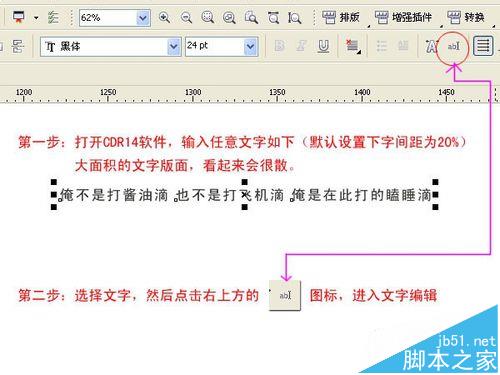Click the text line beginning 俺不是打酱油滴
The image size is (500, 375).
[246, 195]
